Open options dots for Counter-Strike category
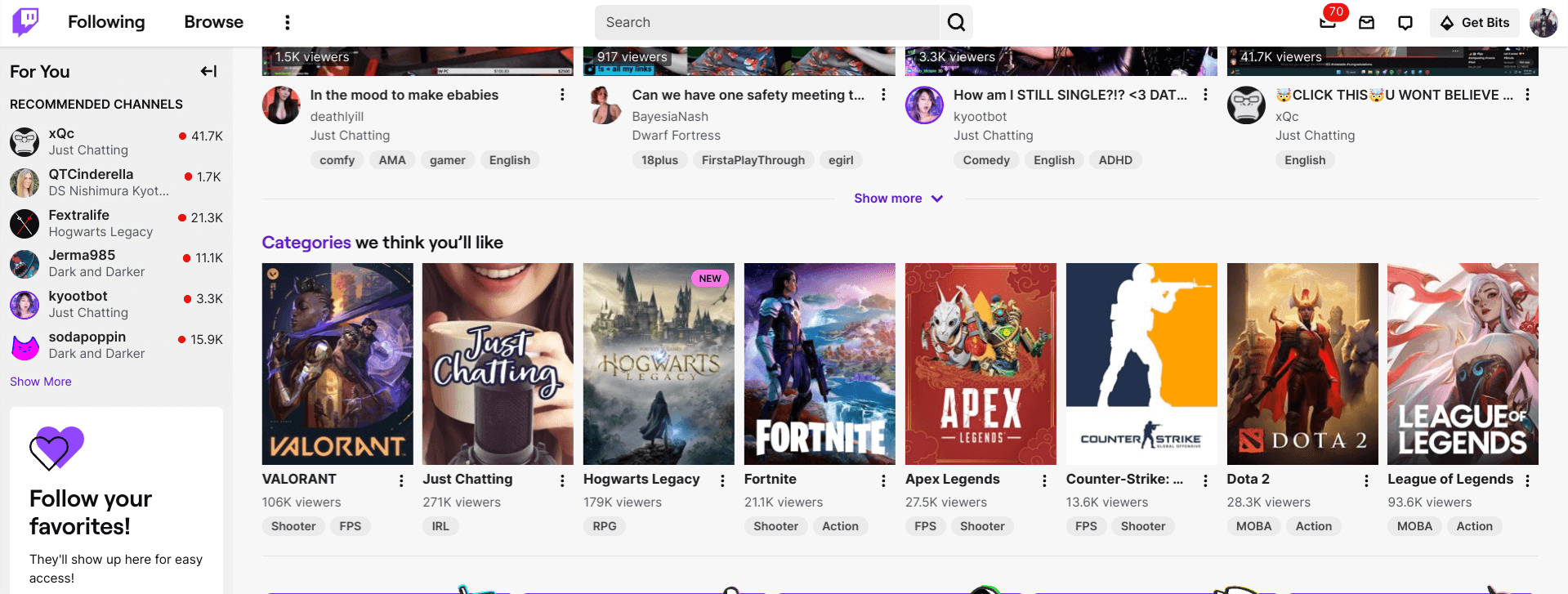The height and width of the screenshot is (594, 1568). (x=1205, y=480)
